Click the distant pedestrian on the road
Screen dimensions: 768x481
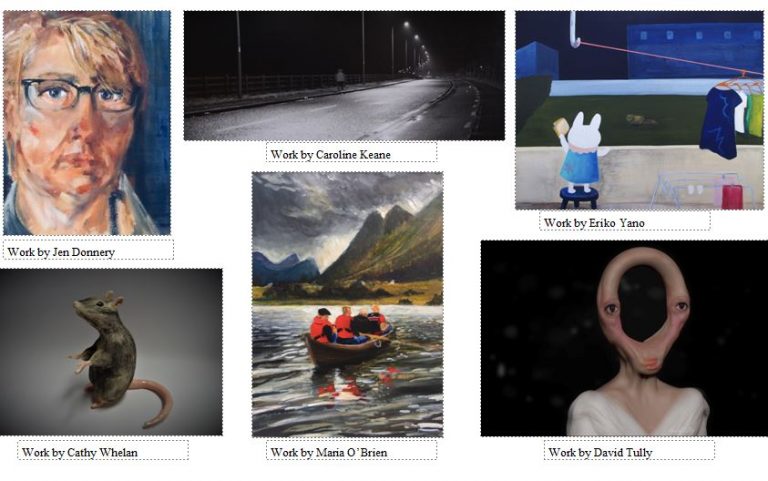pyautogui.click(x=340, y=79)
